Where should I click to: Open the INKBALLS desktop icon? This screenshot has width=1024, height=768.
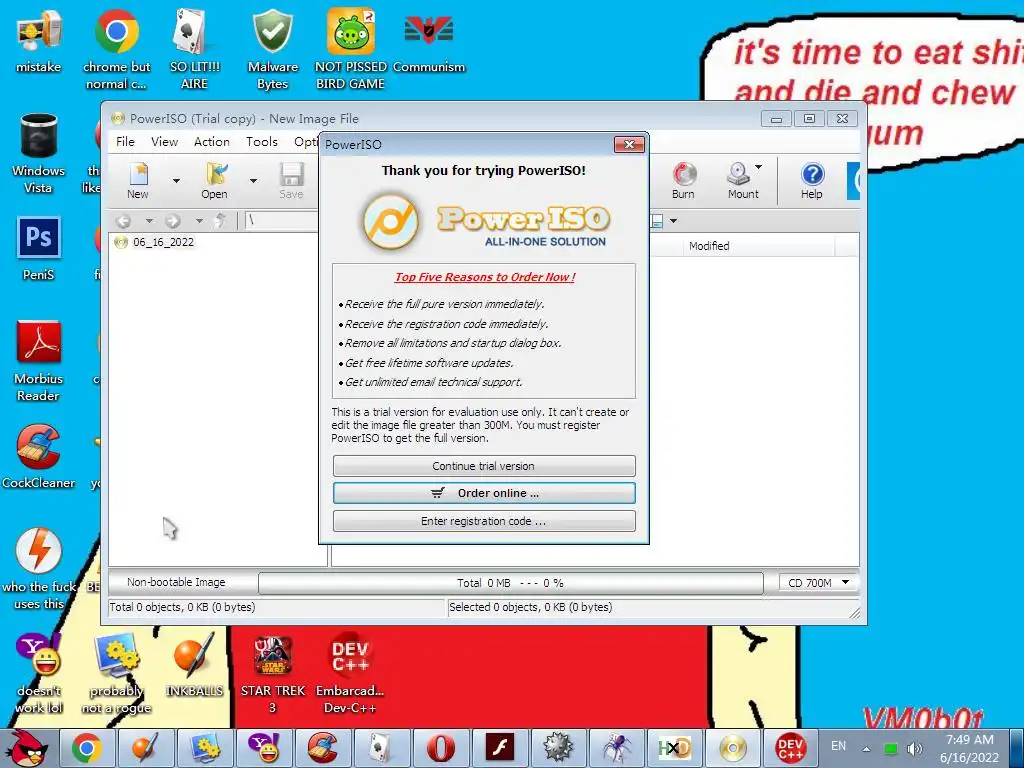click(194, 665)
